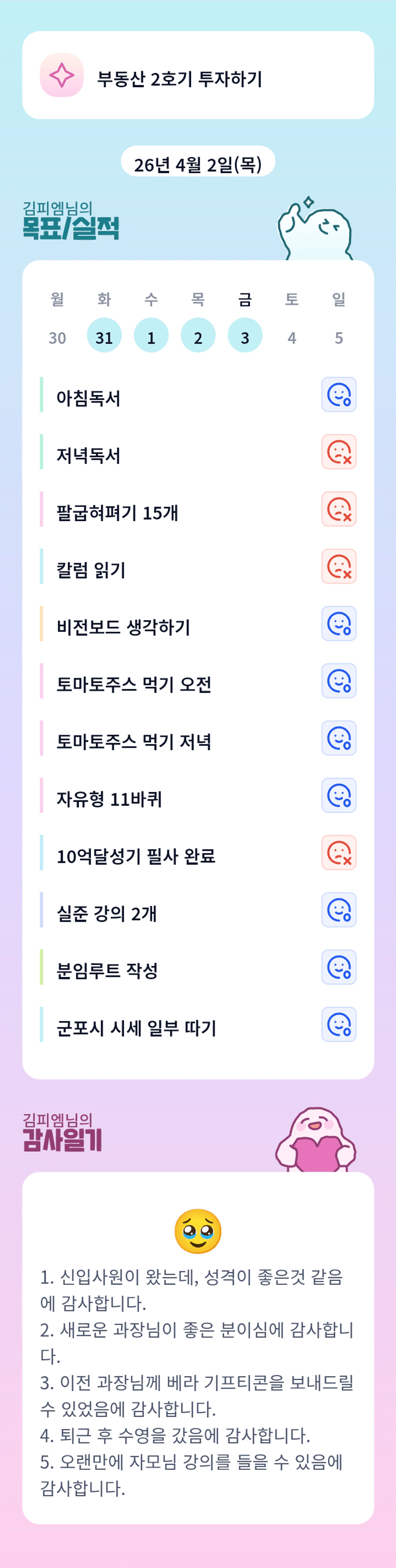
Task: Click the sparkle star goal icon
Action: [x=61, y=75]
